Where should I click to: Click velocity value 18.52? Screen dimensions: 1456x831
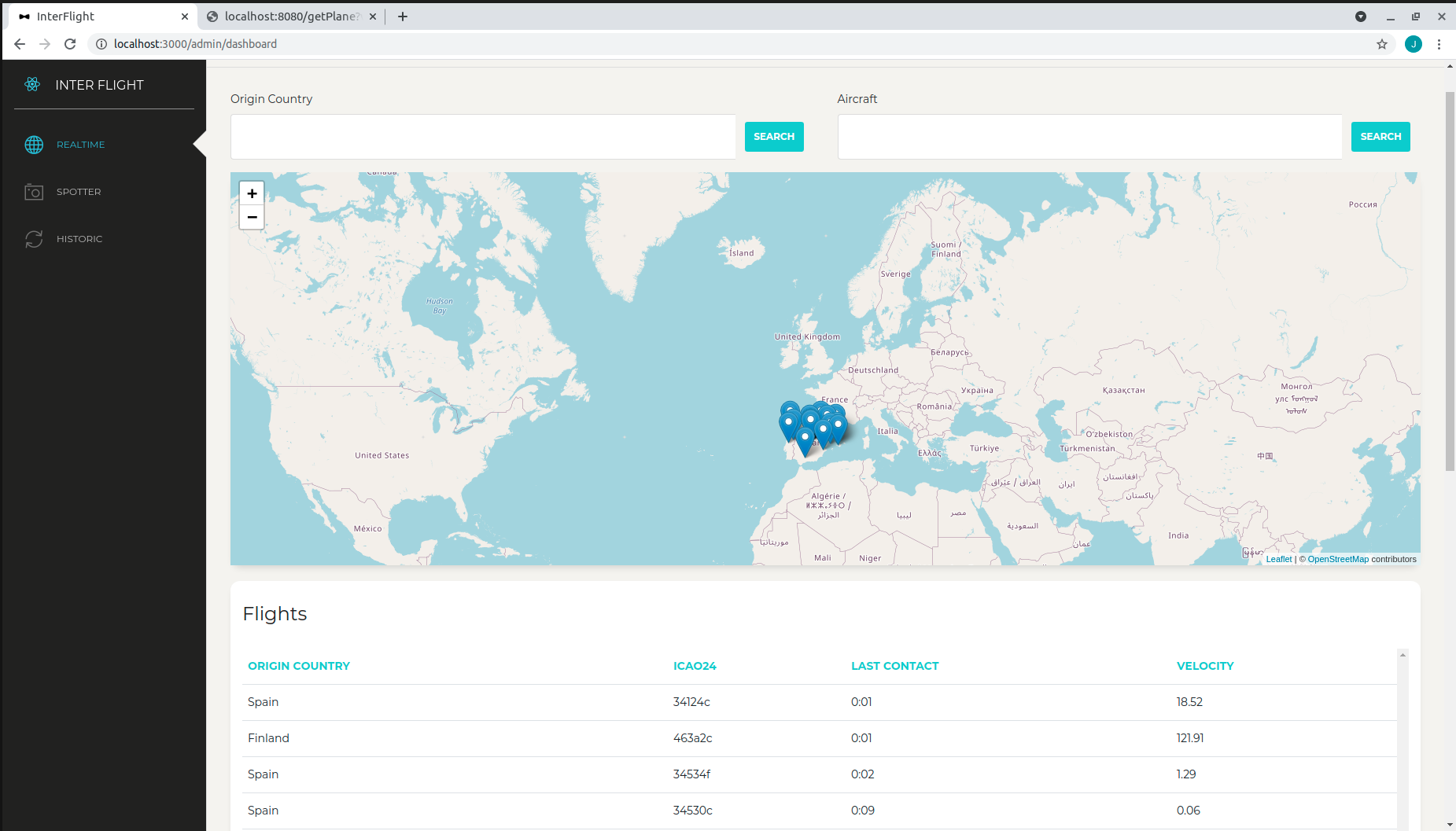point(1189,702)
